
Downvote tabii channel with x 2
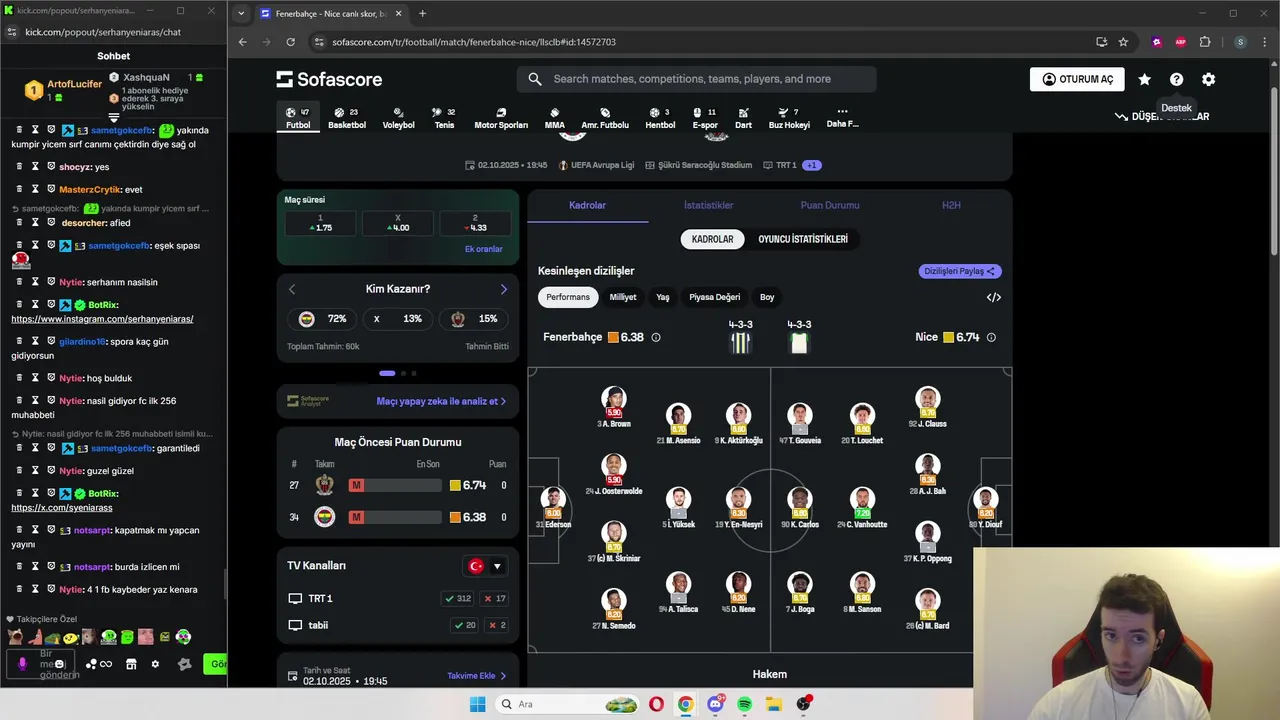[x=496, y=625]
